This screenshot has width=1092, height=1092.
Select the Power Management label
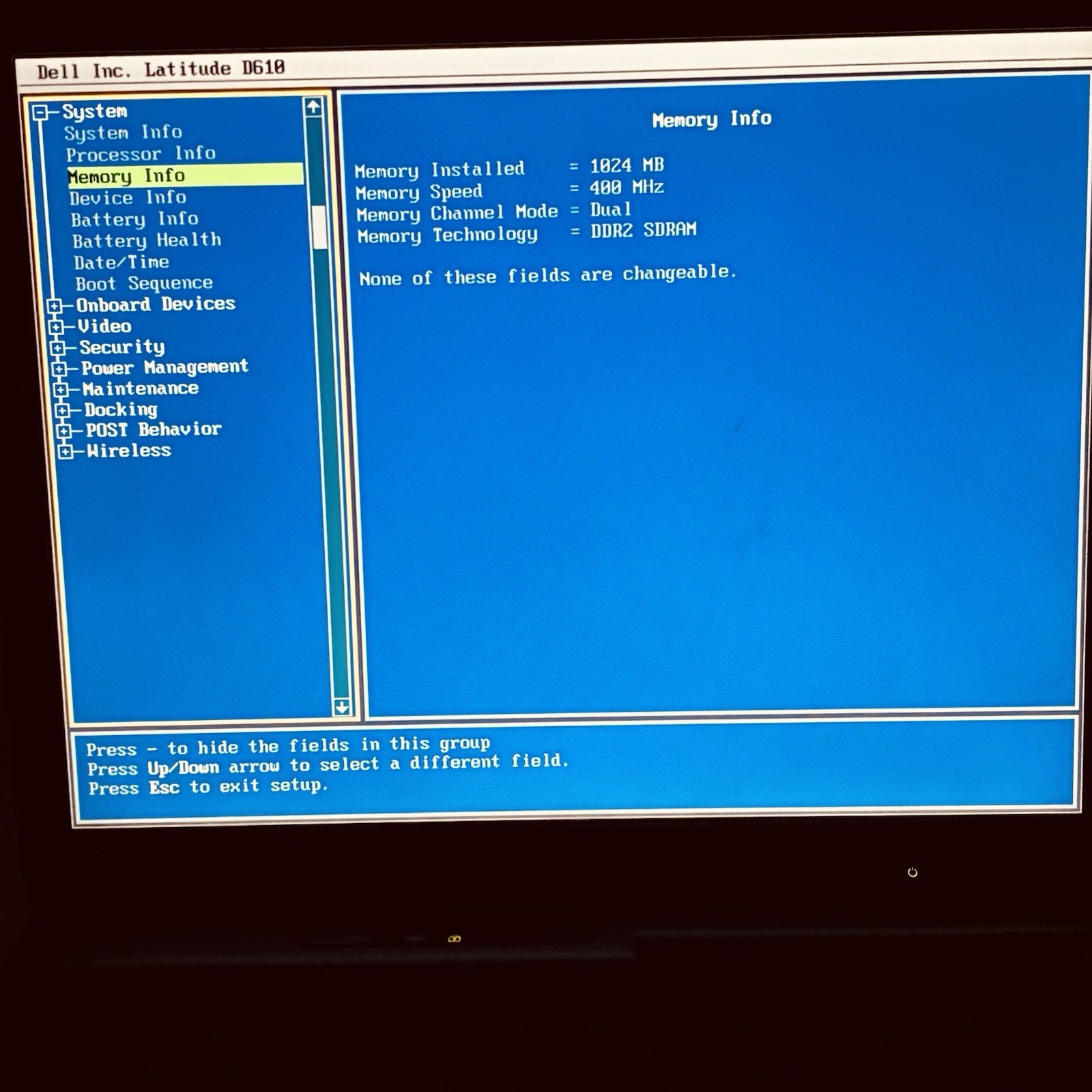[x=164, y=368]
